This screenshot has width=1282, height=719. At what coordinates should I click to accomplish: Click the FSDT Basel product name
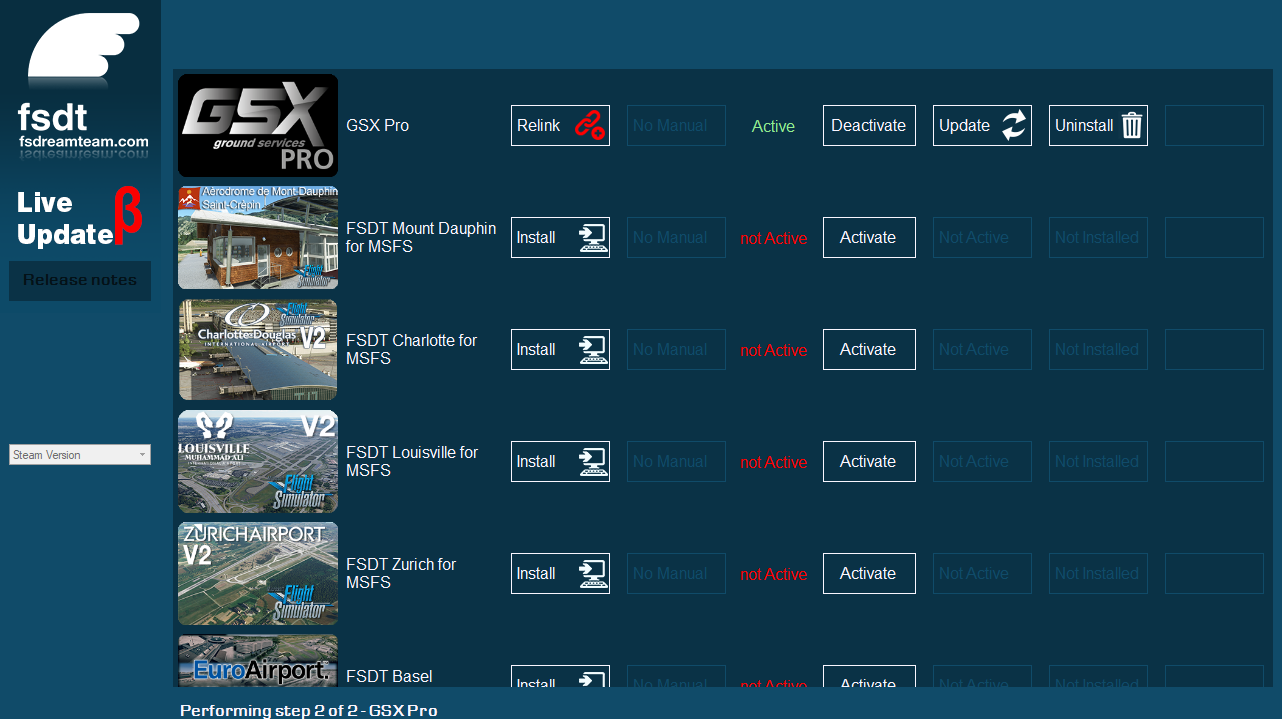click(389, 677)
